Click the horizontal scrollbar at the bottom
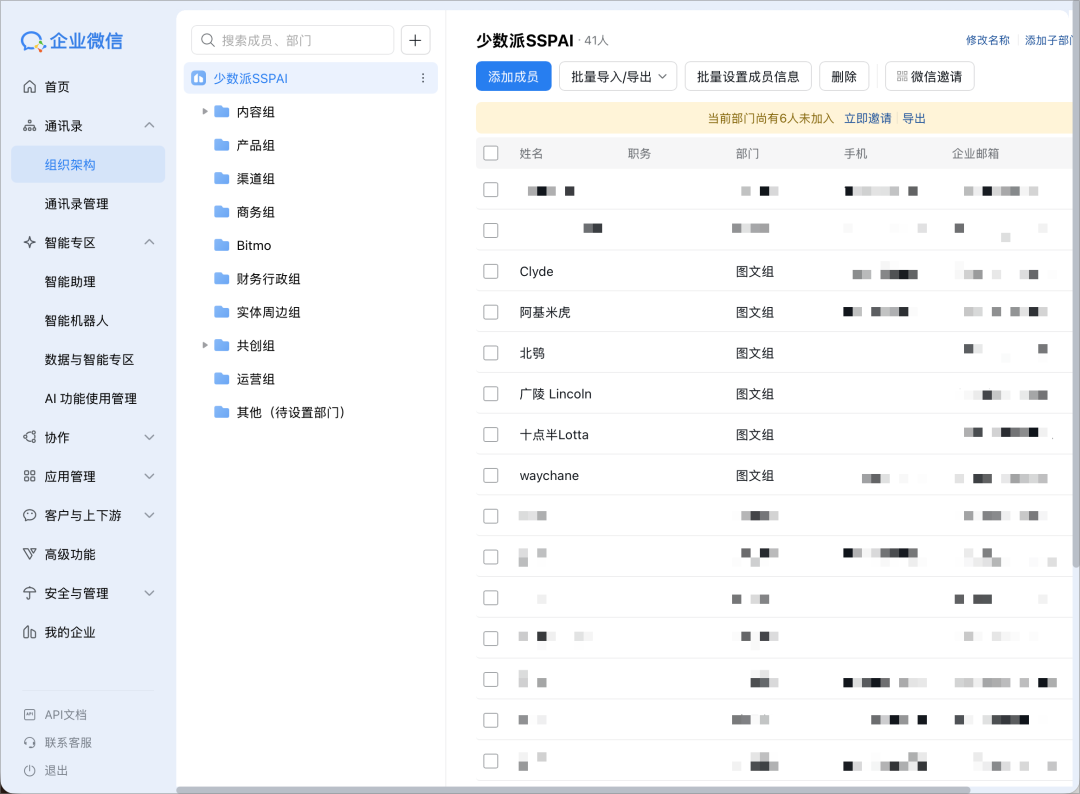Image resolution: width=1080 pixels, height=794 pixels. 573,790
